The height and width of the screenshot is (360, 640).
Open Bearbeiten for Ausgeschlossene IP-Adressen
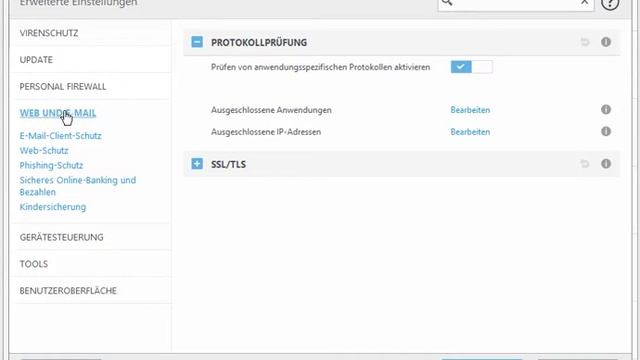pyautogui.click(x=470, y=132)
